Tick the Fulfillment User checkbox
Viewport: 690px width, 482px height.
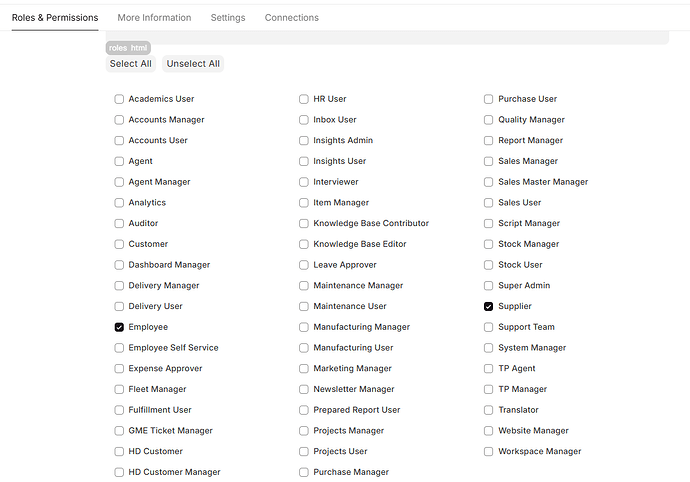tap(119, 410)
